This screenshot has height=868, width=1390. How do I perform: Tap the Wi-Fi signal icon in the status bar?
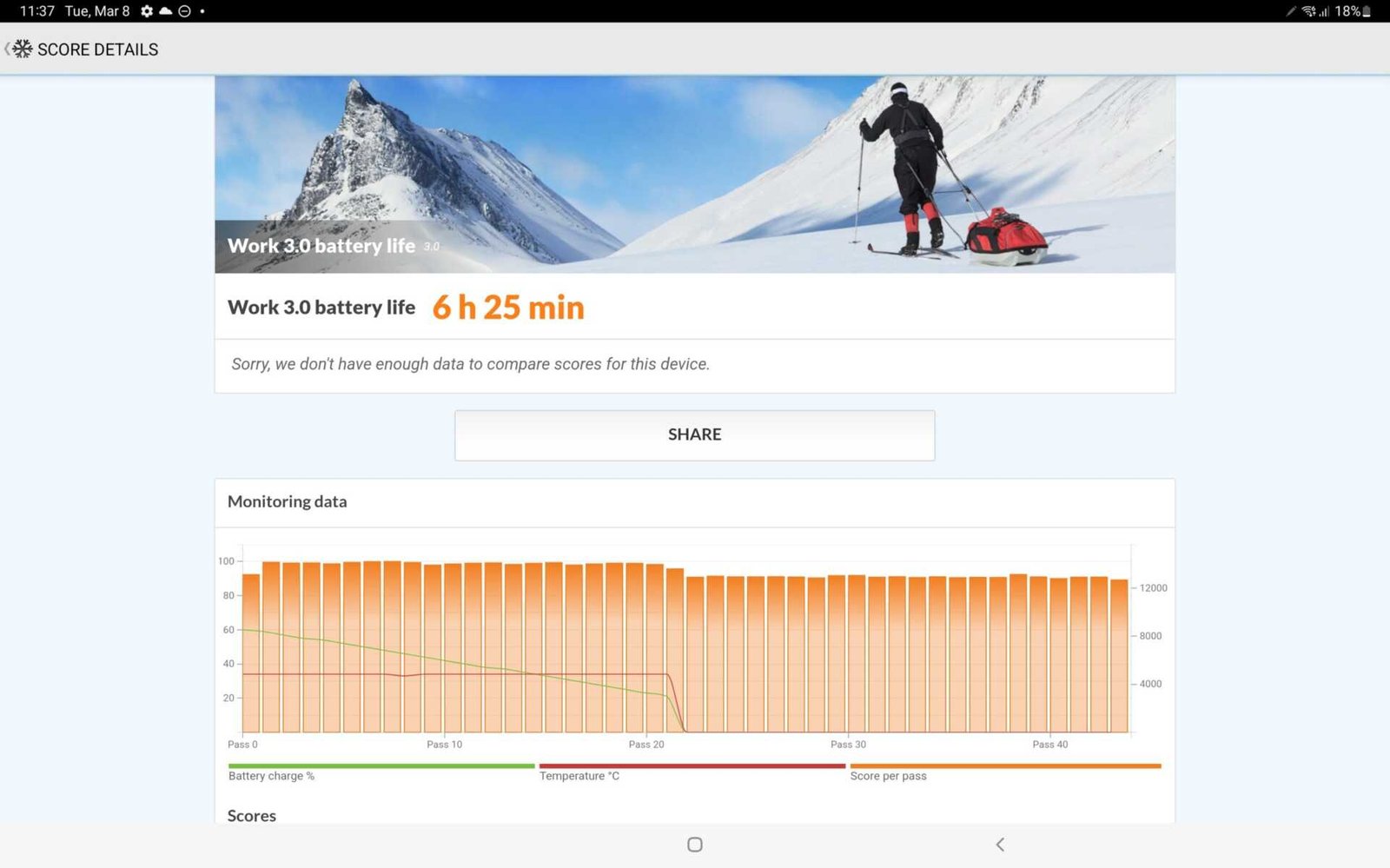click(x=1307, y=11)
